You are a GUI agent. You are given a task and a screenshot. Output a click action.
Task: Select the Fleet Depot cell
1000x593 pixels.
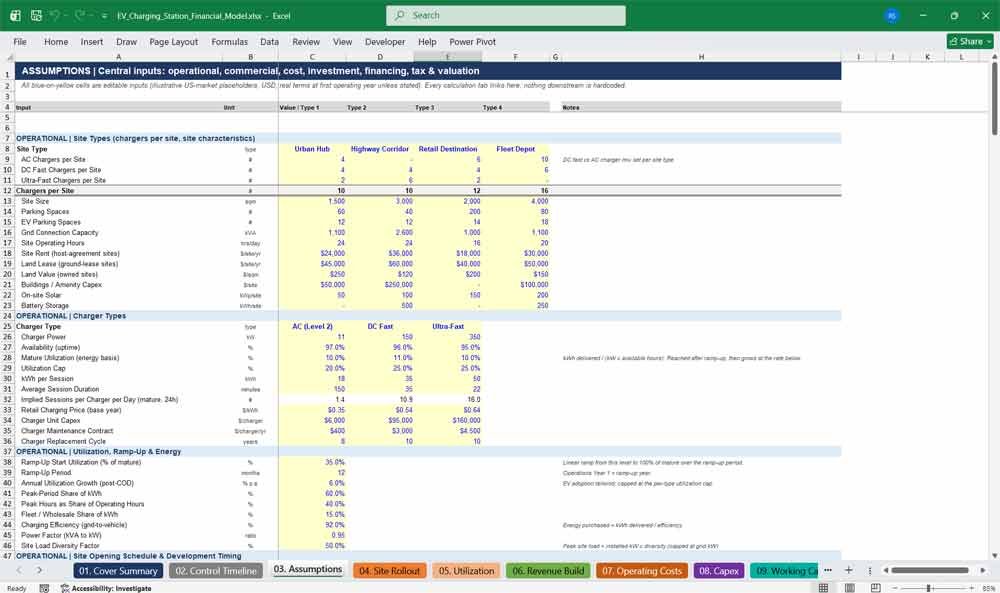point(515,149)
